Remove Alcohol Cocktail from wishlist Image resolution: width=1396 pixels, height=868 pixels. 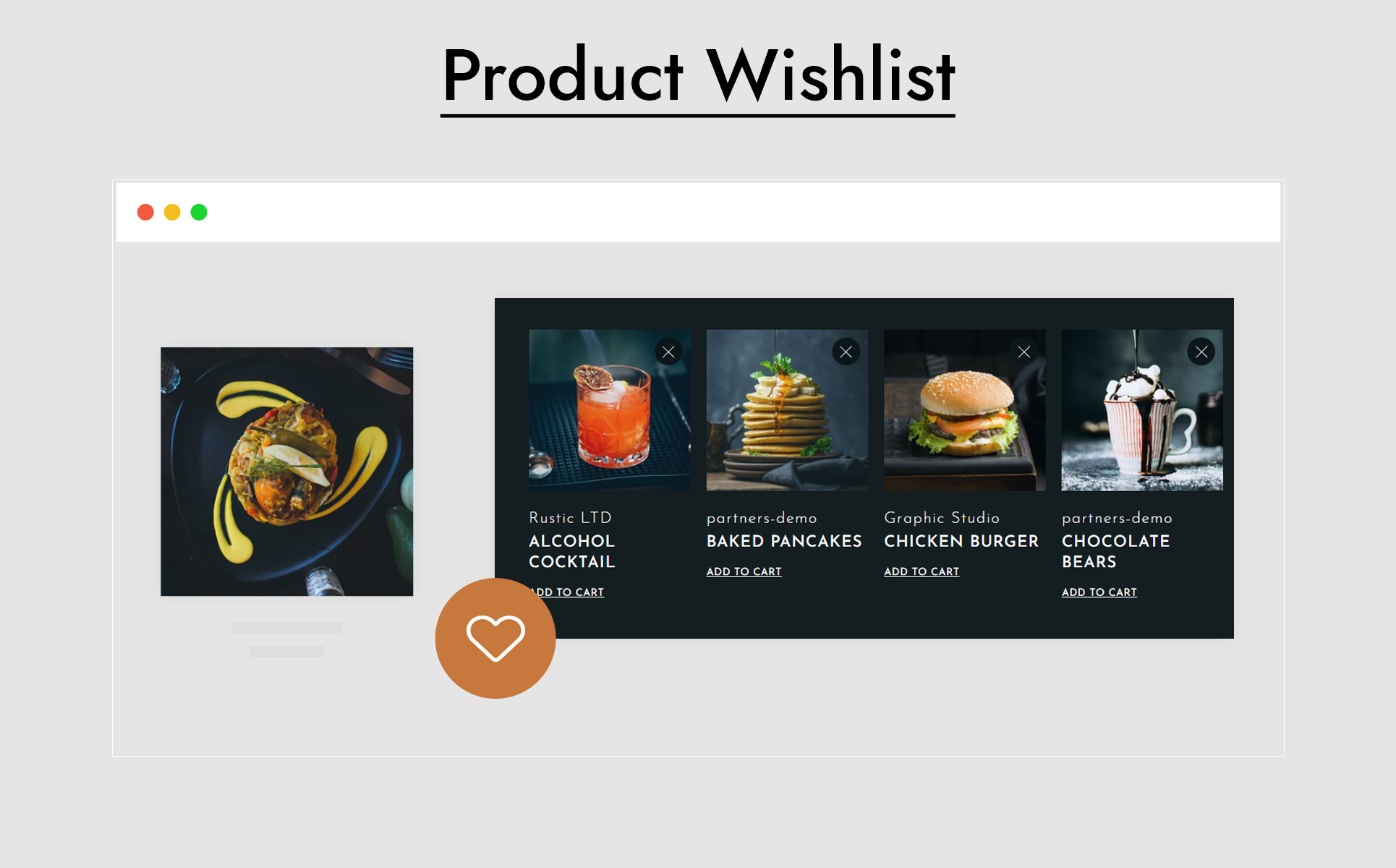coord(668,352)
